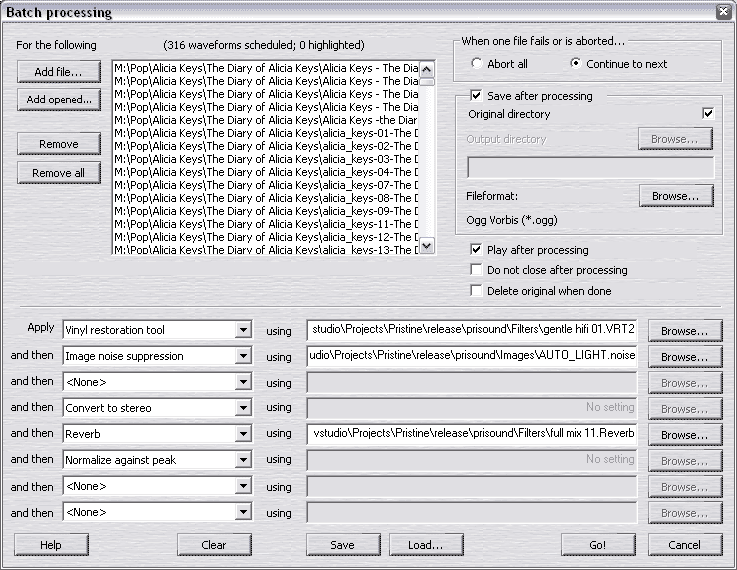The height and width of the screenshot is (570, 737).
Task: Toggle Play after processing
Action: coord(476,250)
